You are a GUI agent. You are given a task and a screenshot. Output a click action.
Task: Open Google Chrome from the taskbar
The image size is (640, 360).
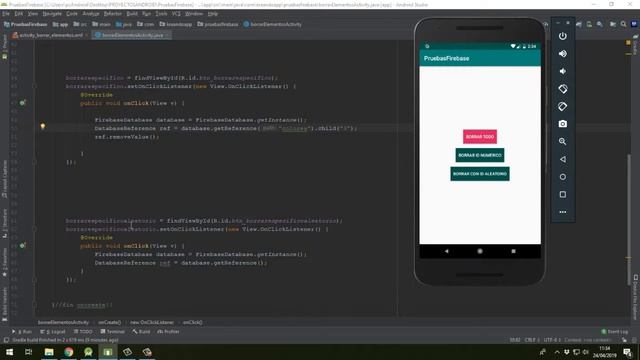pos(69,352)
